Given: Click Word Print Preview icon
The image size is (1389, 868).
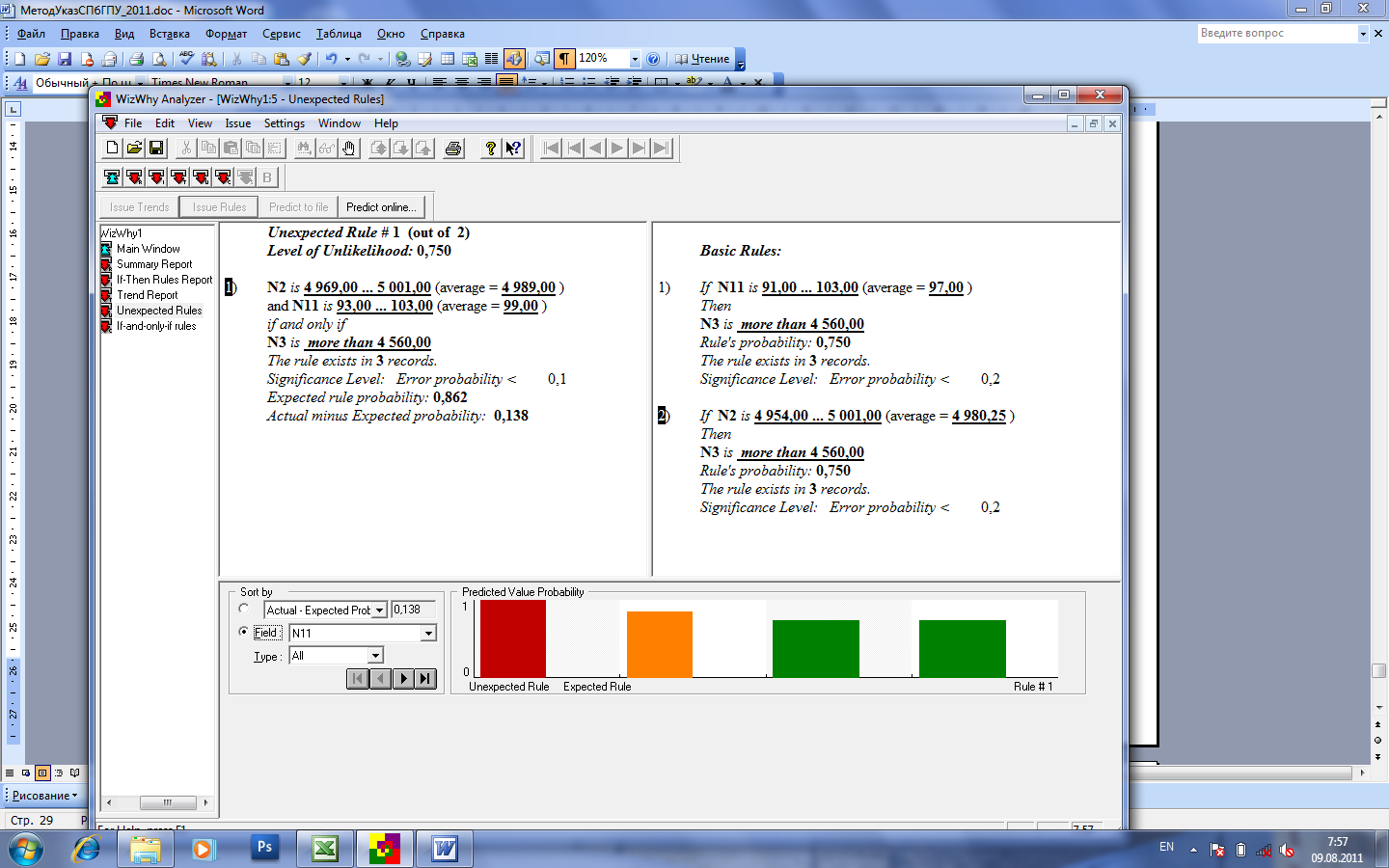Looking at the screenshot, I should pos(159,59).
